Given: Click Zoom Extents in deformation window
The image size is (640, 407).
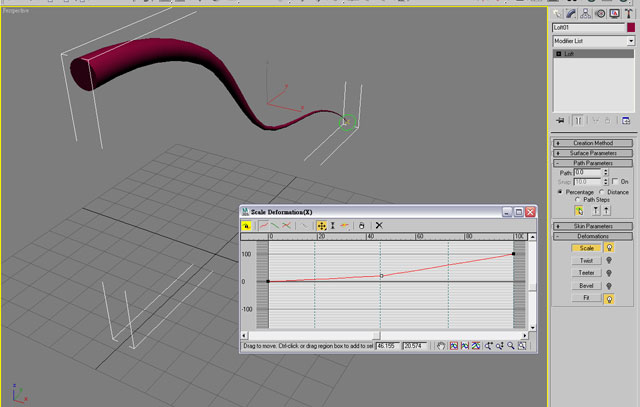Looking at the screenshot, I should (453, 346).
